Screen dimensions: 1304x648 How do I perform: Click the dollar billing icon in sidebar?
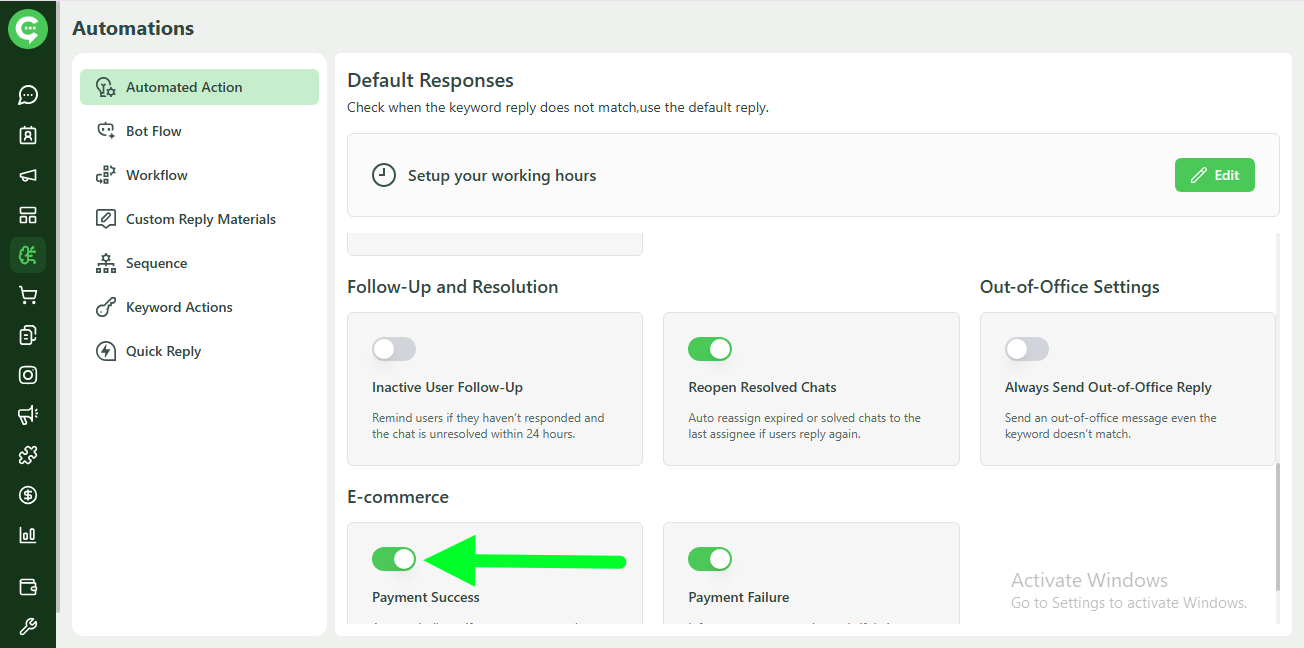(x=27, y=495)
